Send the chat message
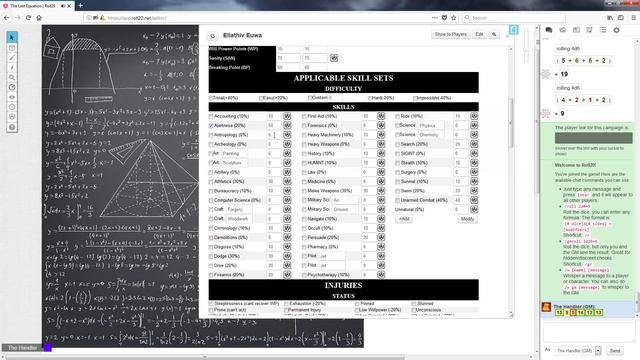640x360 pixels. point(615,351)
